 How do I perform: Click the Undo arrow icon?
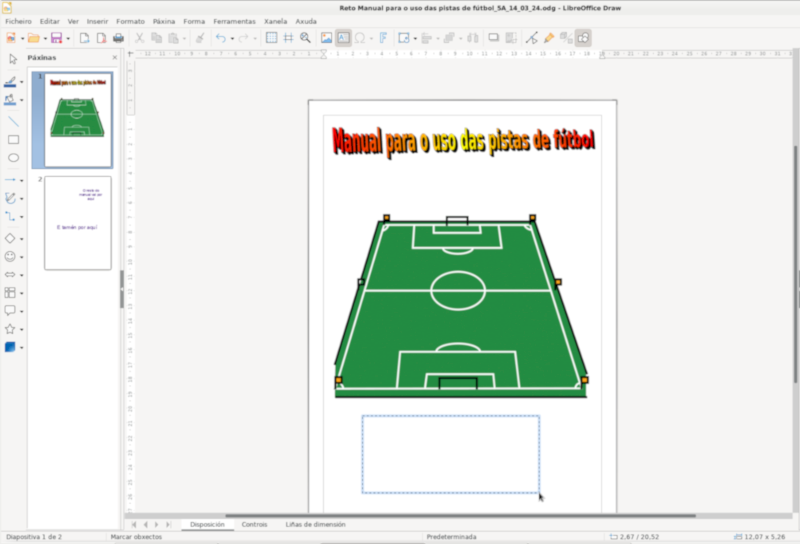tap(220, 38)
